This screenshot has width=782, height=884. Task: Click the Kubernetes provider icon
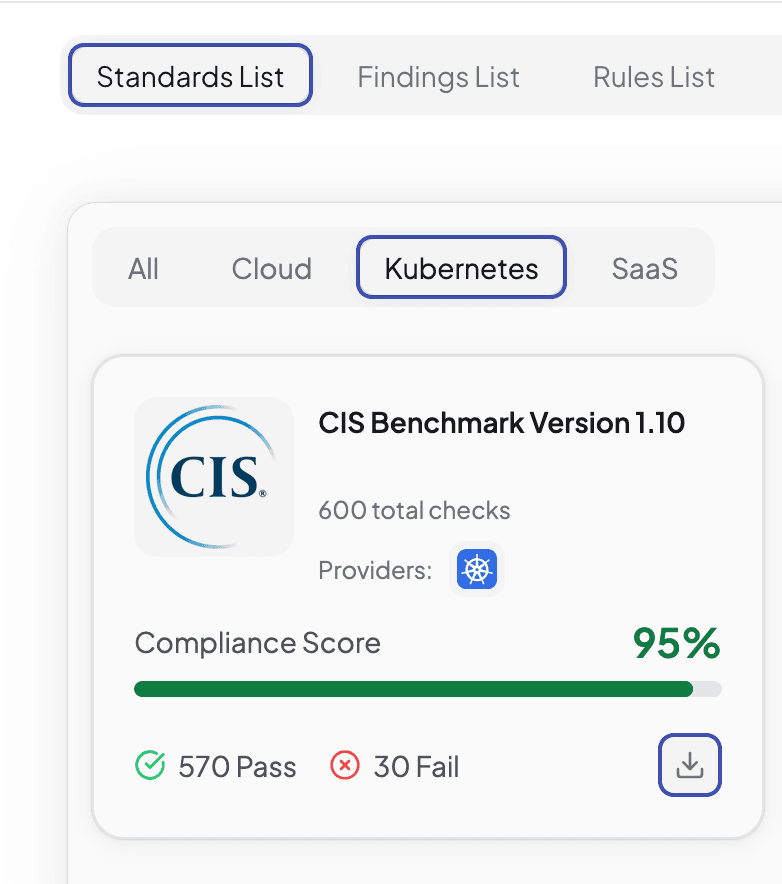[x=476, y=569]
